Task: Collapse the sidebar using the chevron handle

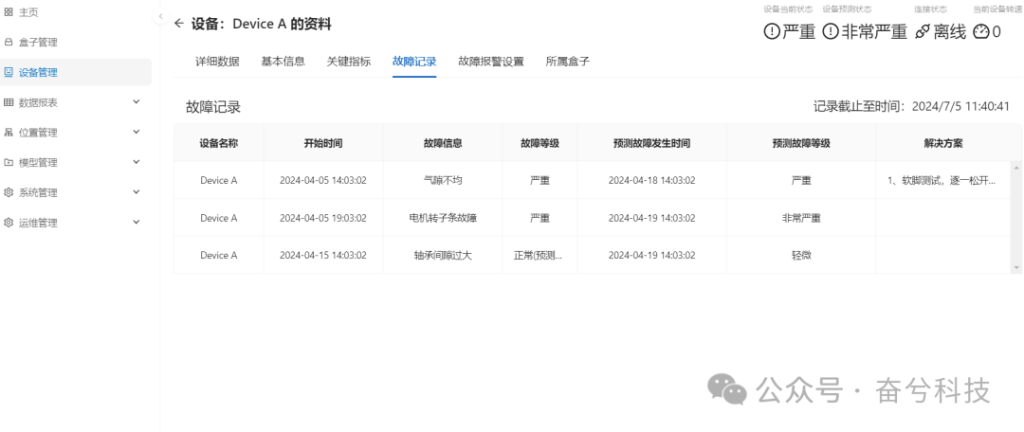Action: pos(160,17)
